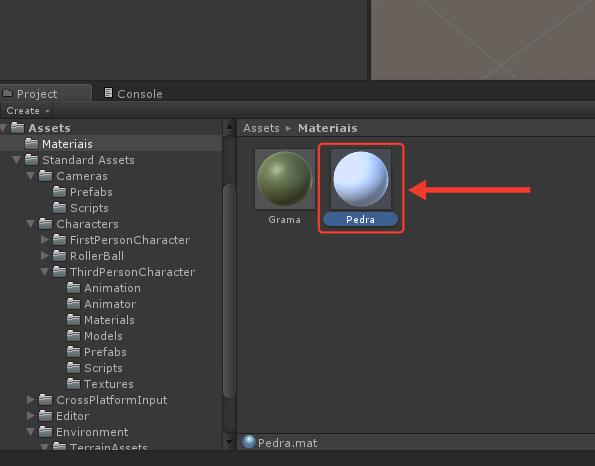Image resolution: width=595 pixels, height=466 pixels.
Task: Click Assets in the breadcrumb path
Action: (x=261, y=128)
